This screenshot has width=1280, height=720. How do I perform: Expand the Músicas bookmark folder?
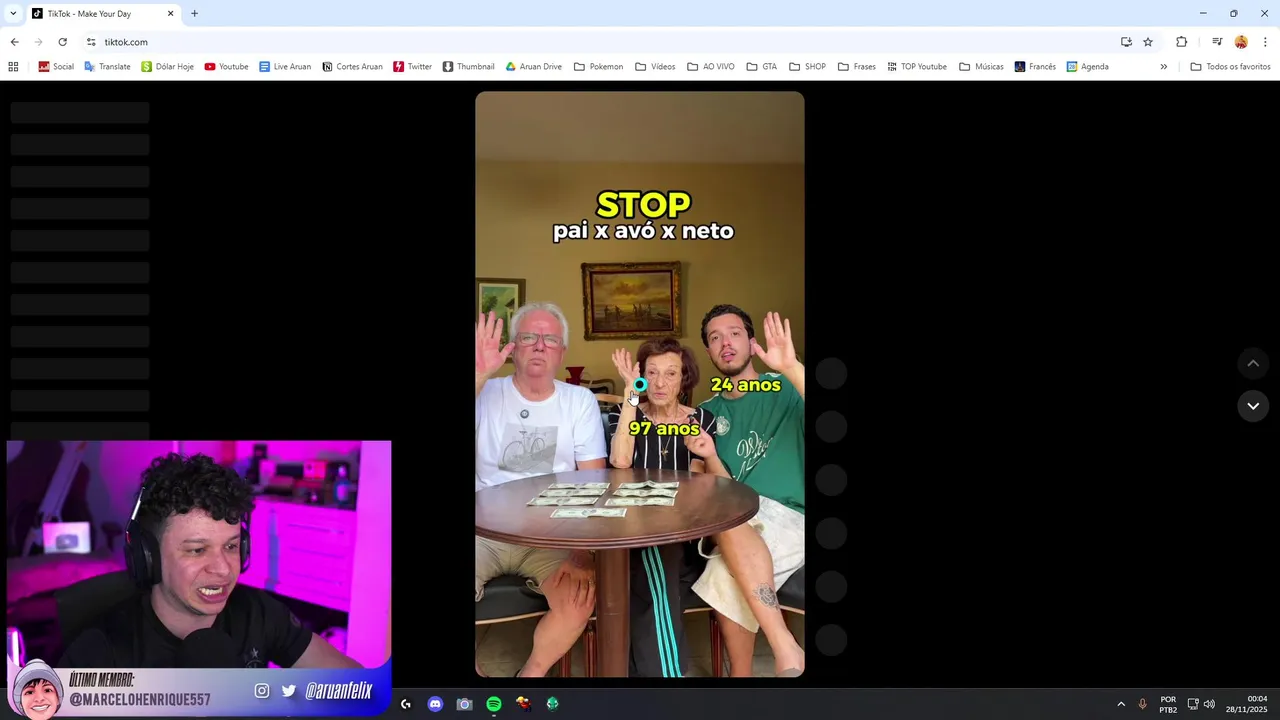(981, 67)
